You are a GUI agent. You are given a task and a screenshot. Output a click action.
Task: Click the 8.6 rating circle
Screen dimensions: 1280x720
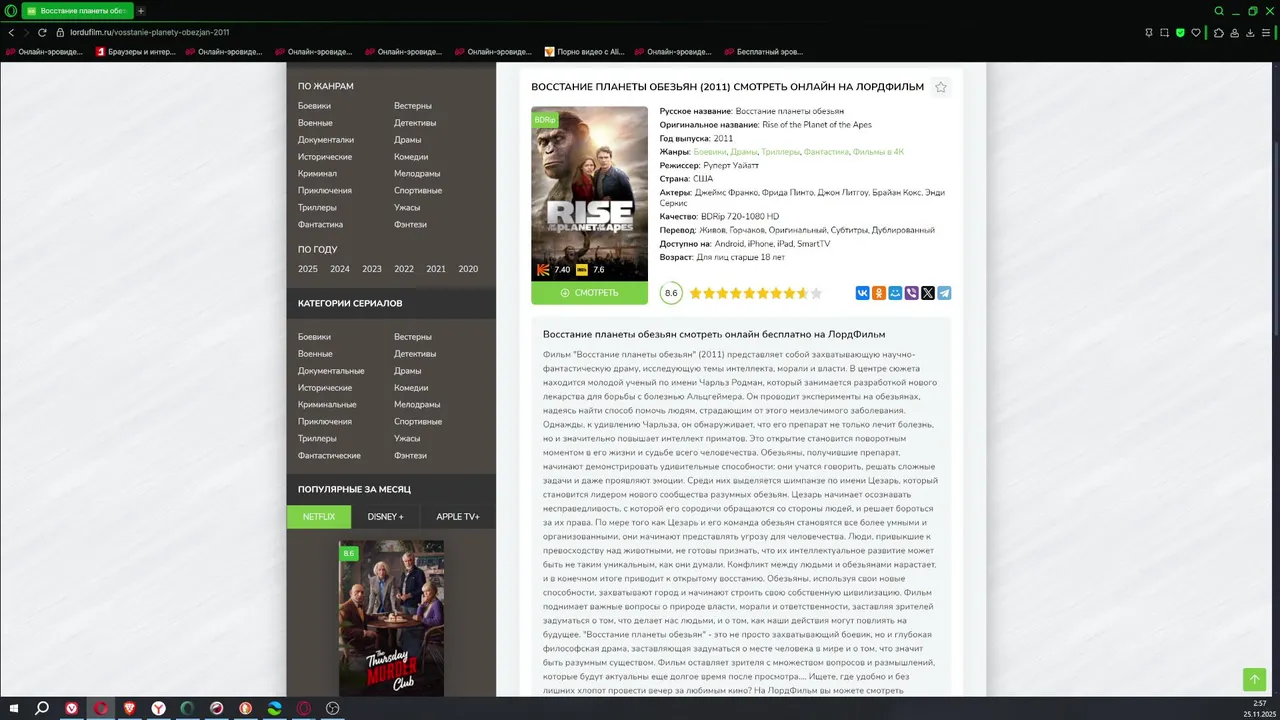pyautogui.click(x=671, y=293)
